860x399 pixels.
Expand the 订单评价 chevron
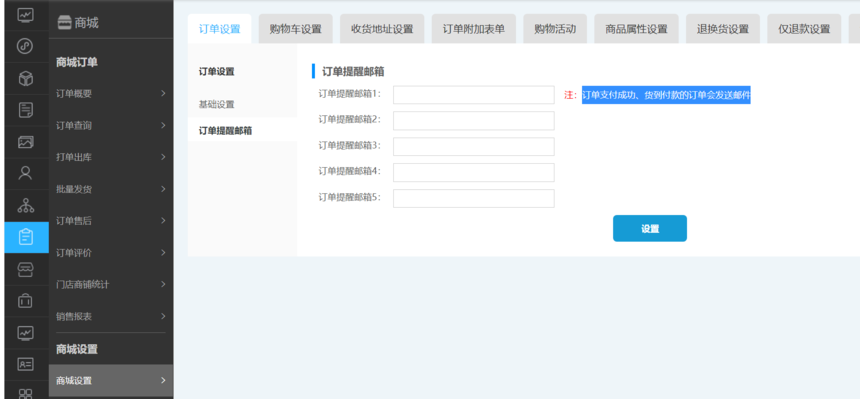tap(163, 252)
